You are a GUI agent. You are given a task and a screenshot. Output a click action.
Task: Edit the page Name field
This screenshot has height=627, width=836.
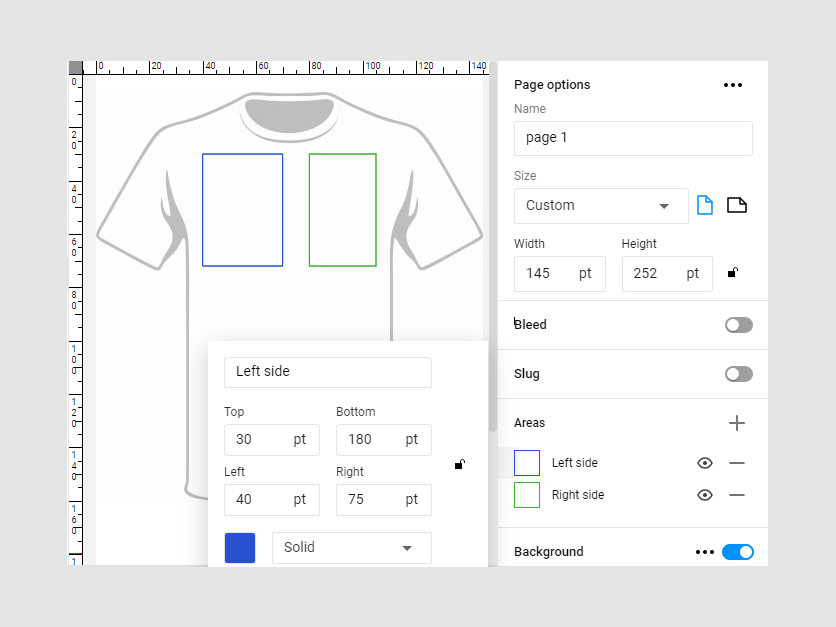tap(633, 138)
